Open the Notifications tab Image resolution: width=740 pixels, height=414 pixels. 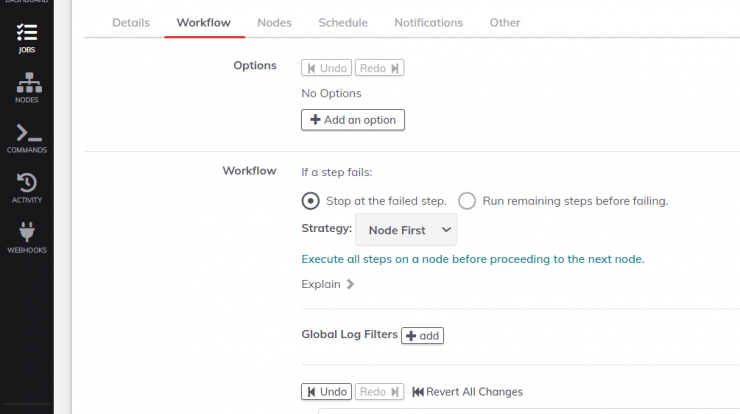[x=429, y=23]
